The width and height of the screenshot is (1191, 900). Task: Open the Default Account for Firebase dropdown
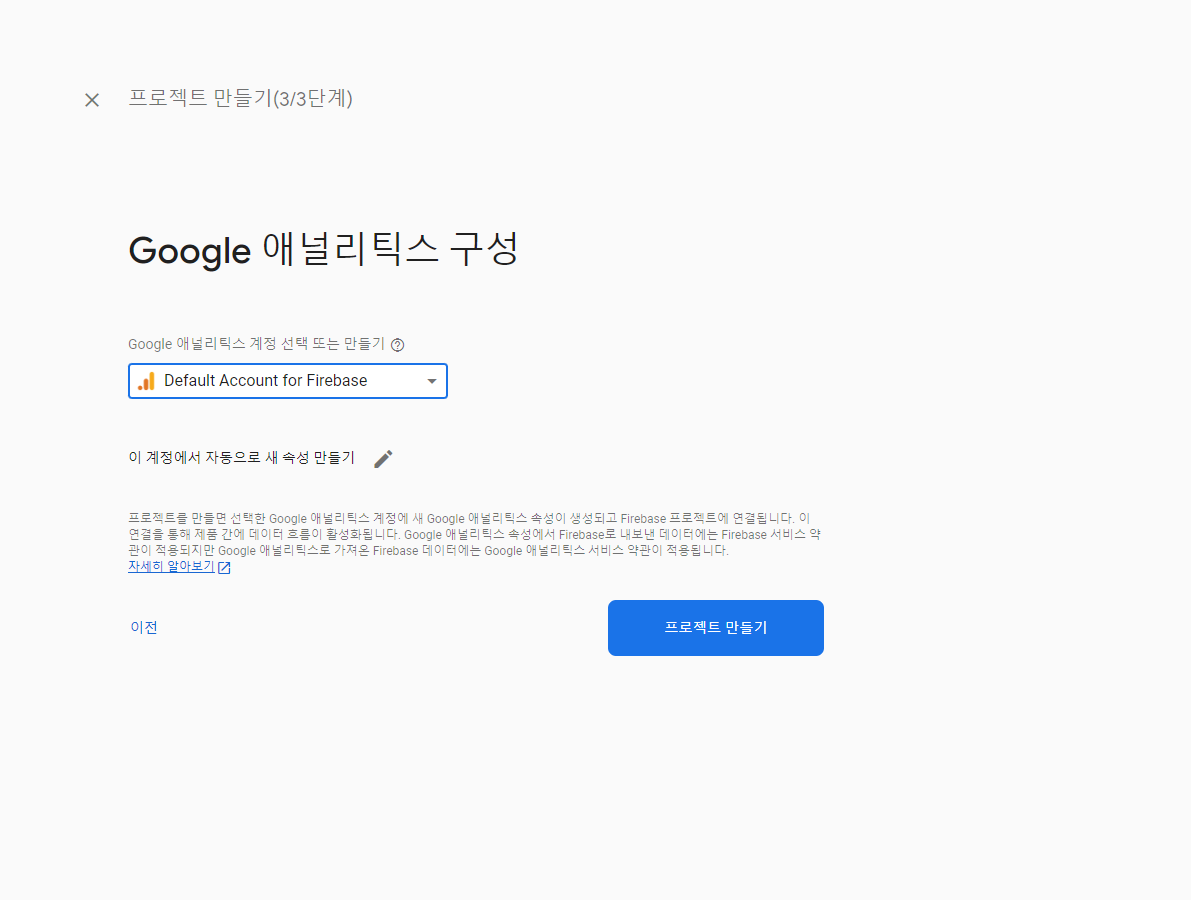288,381
